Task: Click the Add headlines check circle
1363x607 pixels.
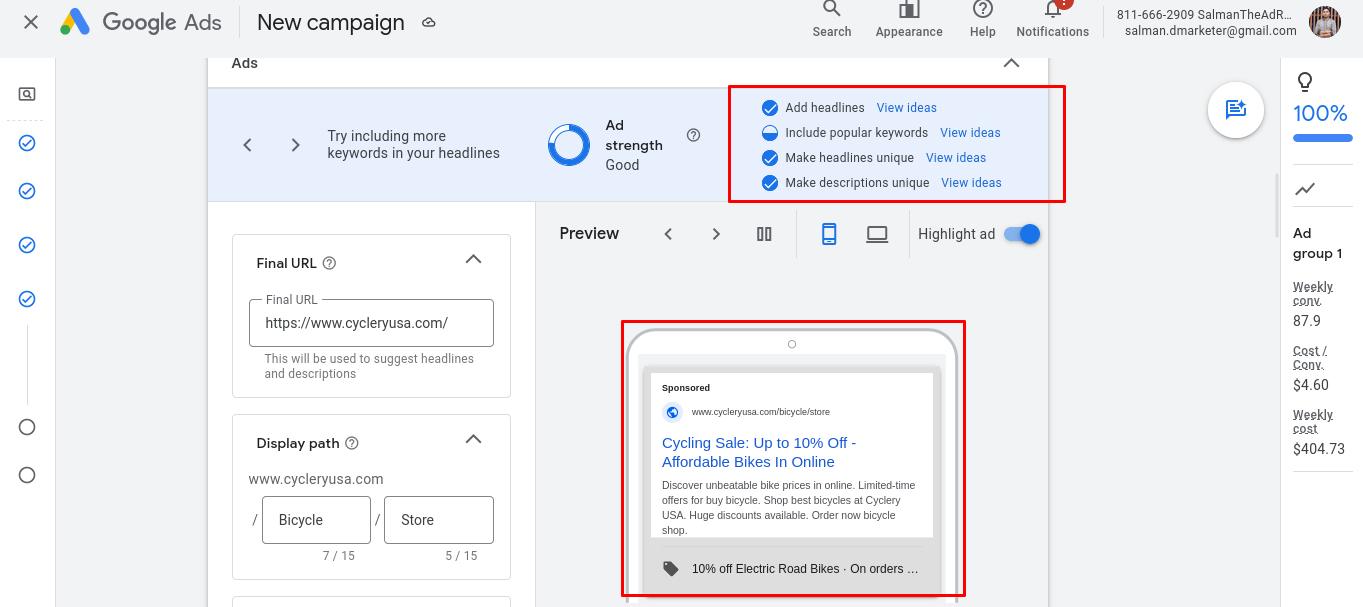Action: [x=770, y=108]
